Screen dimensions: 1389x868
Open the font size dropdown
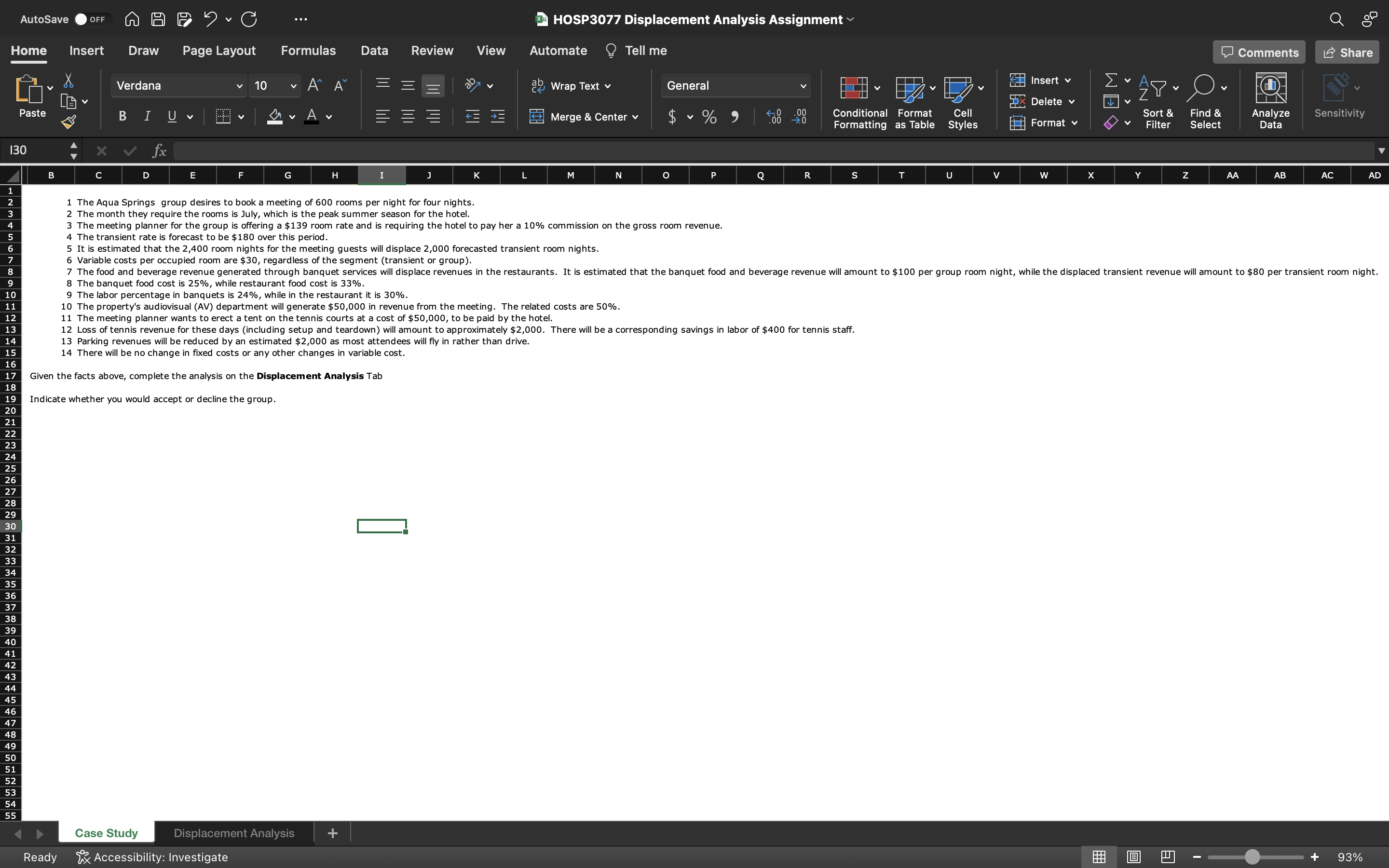pyautogui.click(x=293, y=85)
